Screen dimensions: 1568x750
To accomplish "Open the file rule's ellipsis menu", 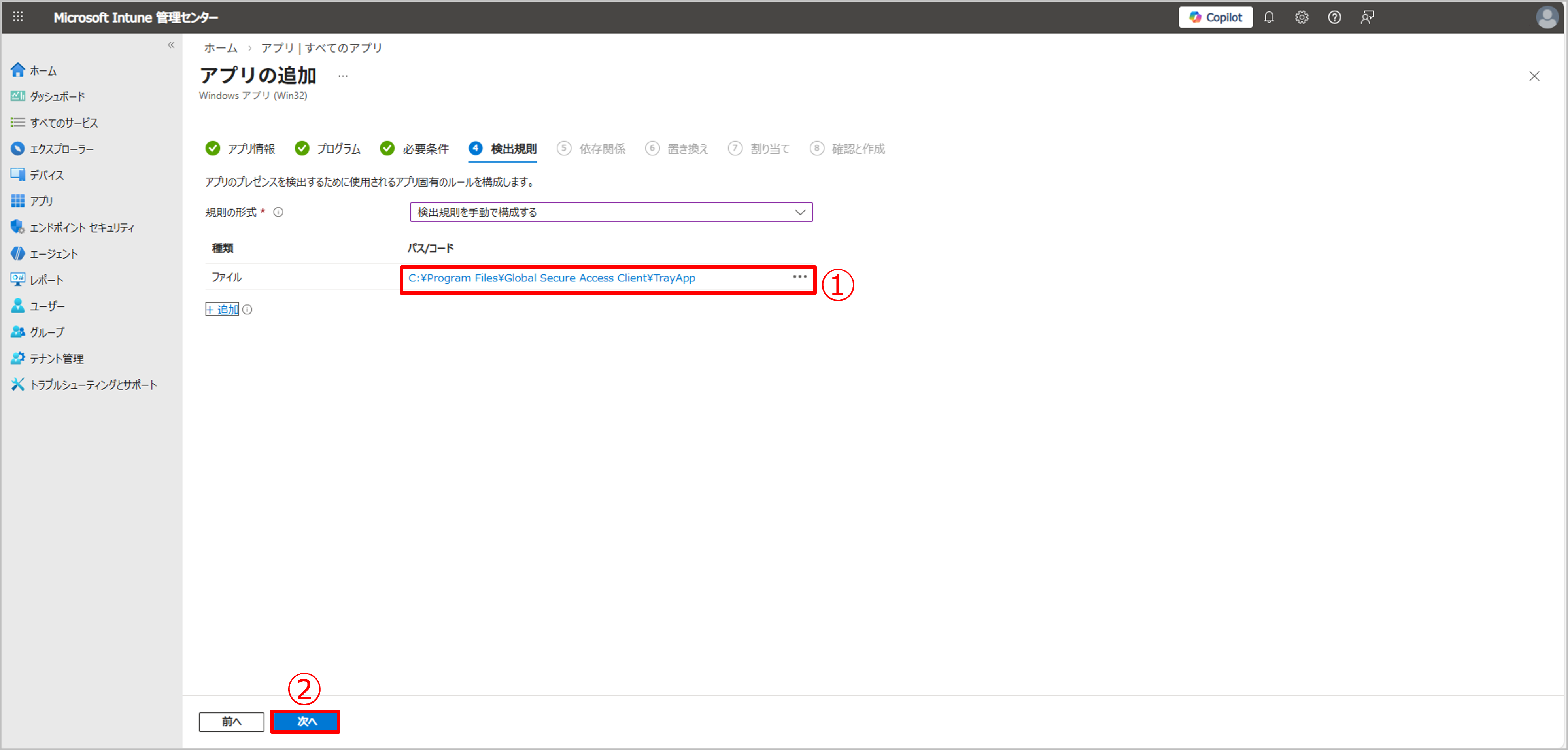I will tap(799, 277).
